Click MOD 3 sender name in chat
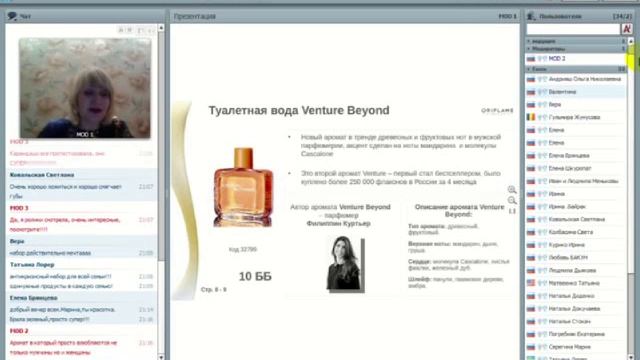 [x=19, y=208]
